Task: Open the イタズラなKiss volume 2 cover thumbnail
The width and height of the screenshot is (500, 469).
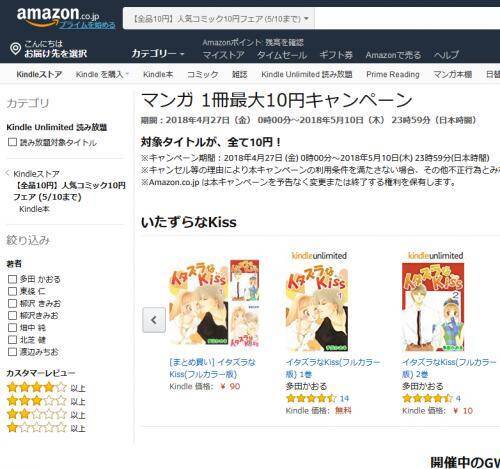Action: (433, 307)
